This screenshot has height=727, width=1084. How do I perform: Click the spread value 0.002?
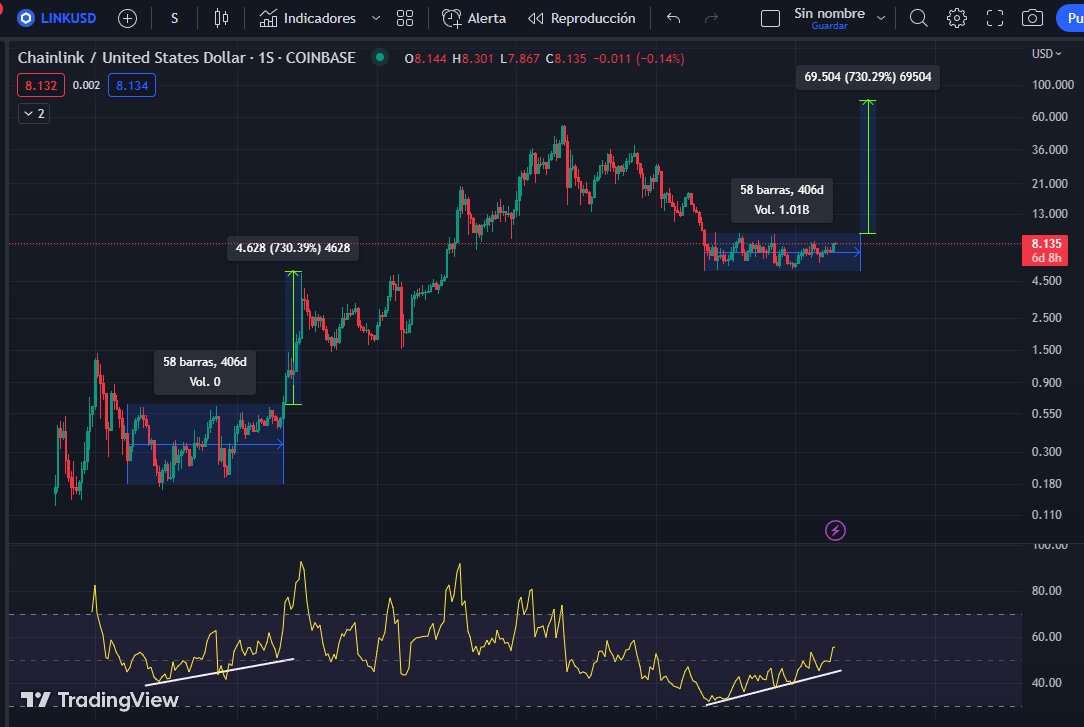coord(86,86)
